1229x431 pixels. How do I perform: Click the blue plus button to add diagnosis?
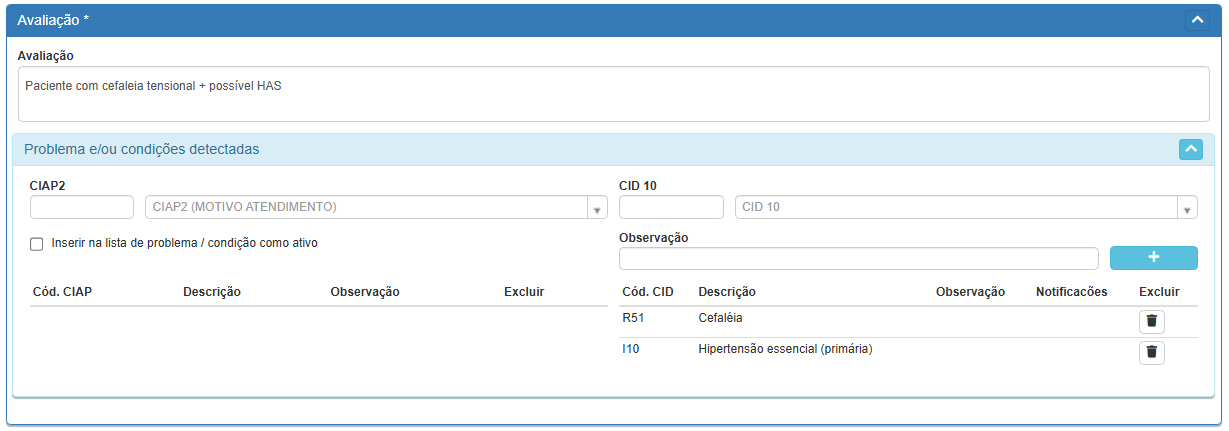click(1153, 257)
